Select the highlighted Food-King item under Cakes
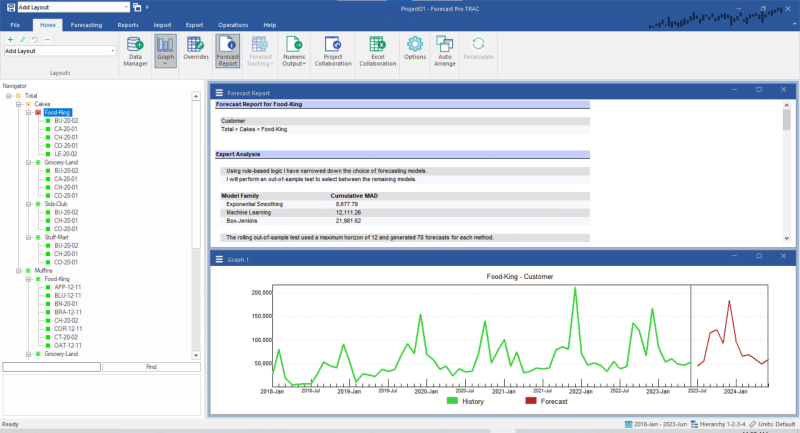Viewport: 800px width, 433px height. pos(57,113)
